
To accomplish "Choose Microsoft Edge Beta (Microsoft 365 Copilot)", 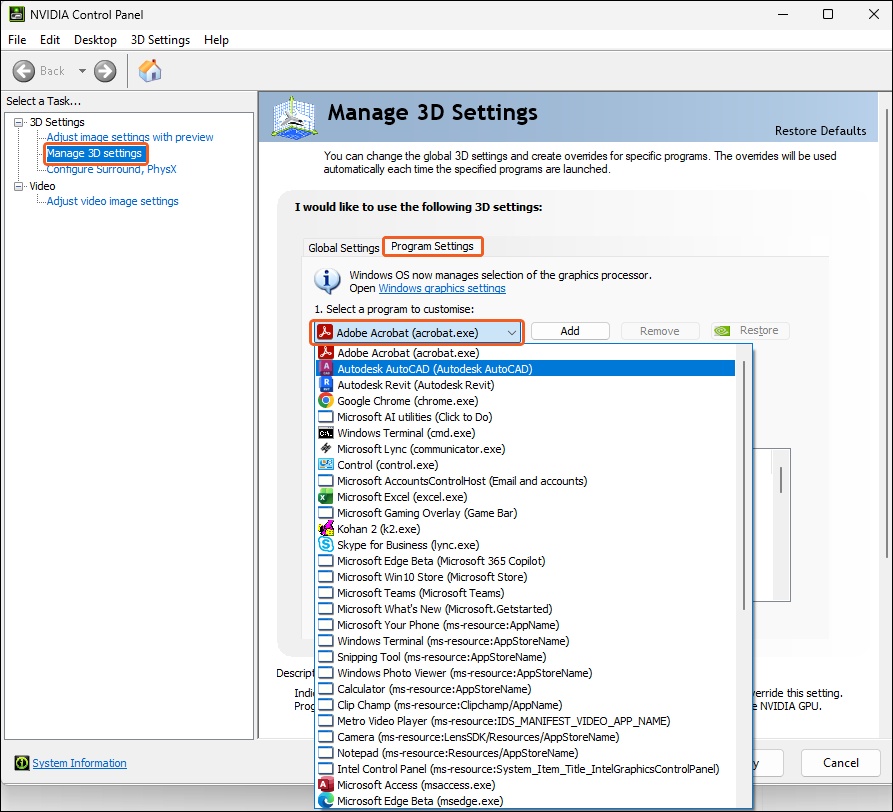I will pyautogui.click(x=525, y=561).
